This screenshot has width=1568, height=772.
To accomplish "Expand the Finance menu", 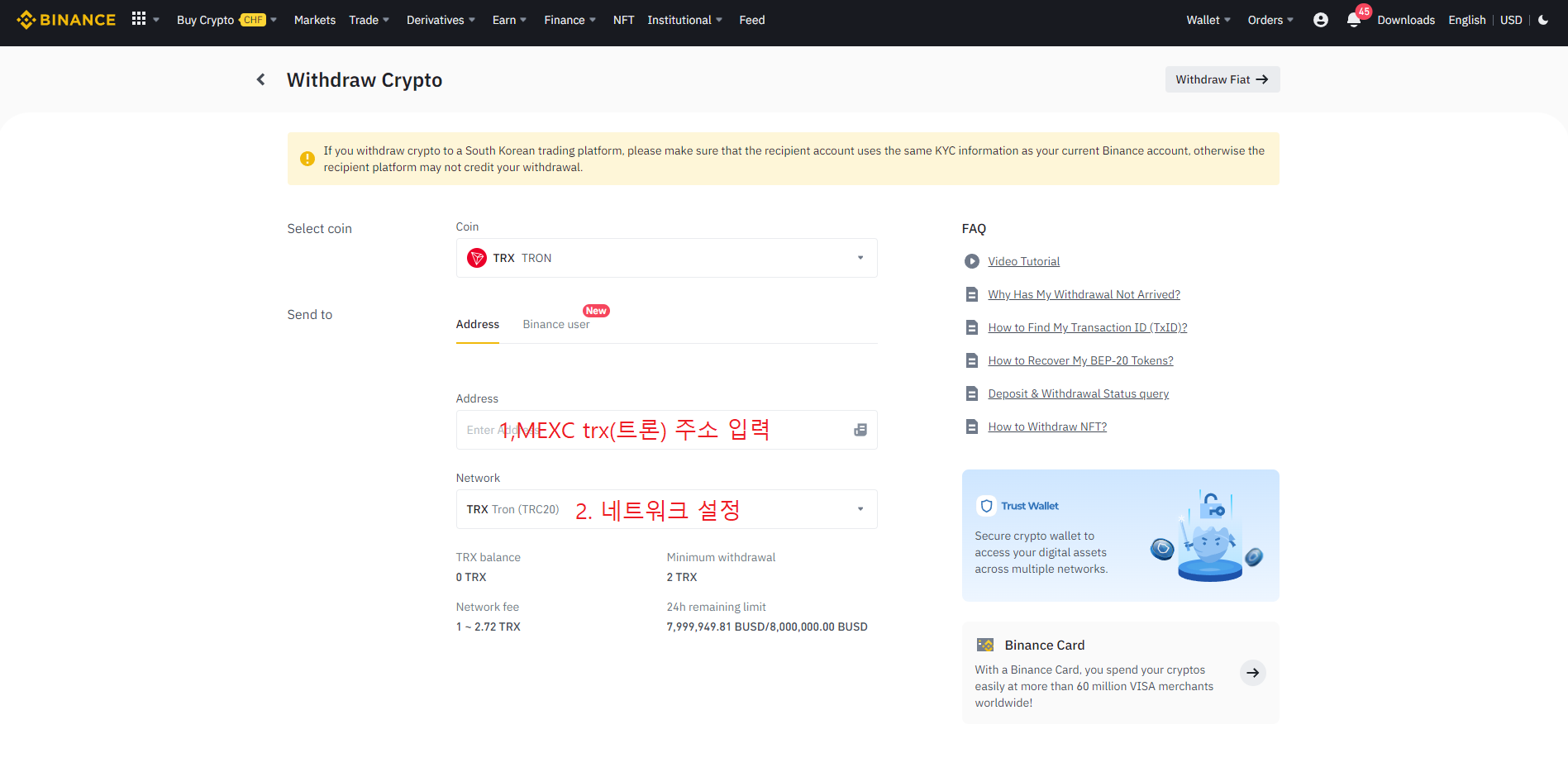I will [570, 20].
